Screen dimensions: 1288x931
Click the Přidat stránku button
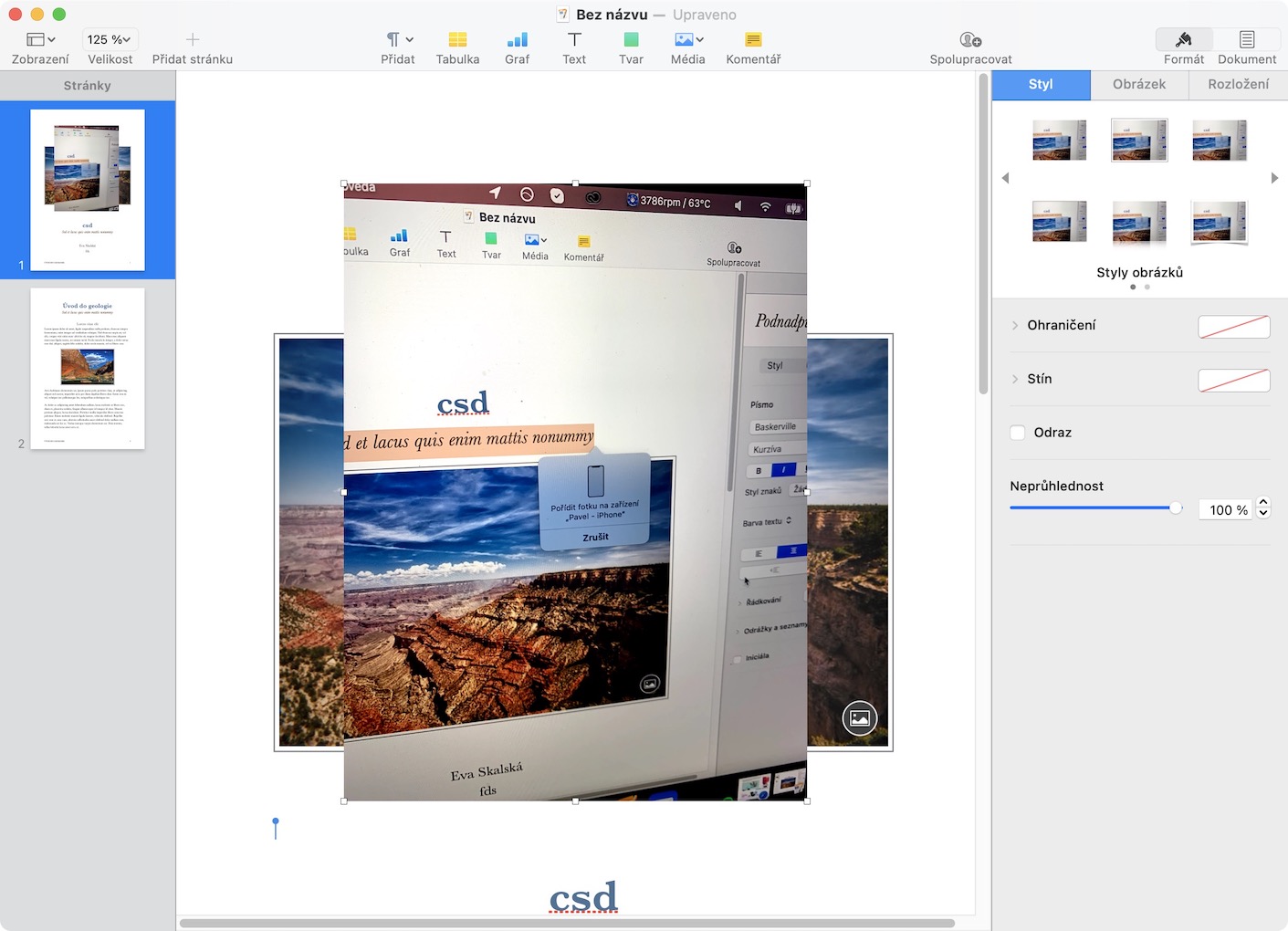192,40
